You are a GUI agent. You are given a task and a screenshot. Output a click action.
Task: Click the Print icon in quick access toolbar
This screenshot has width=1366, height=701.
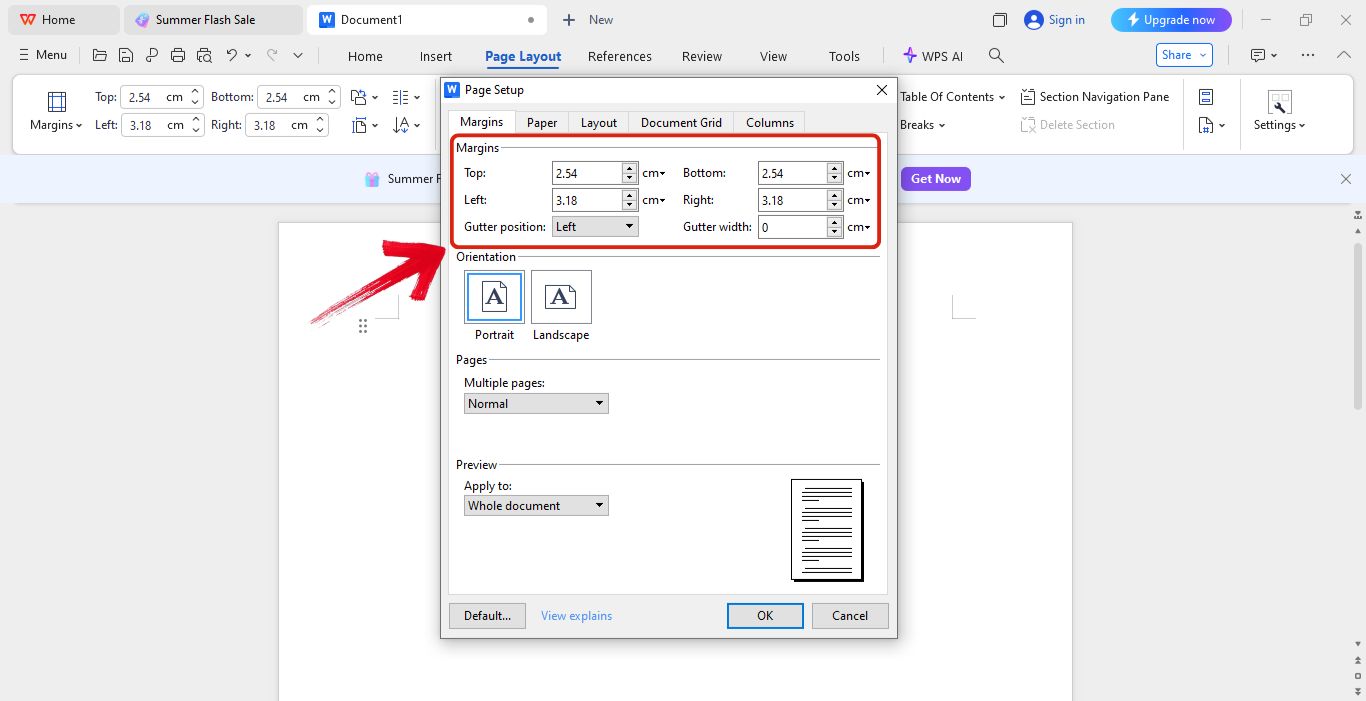(178, 55)
